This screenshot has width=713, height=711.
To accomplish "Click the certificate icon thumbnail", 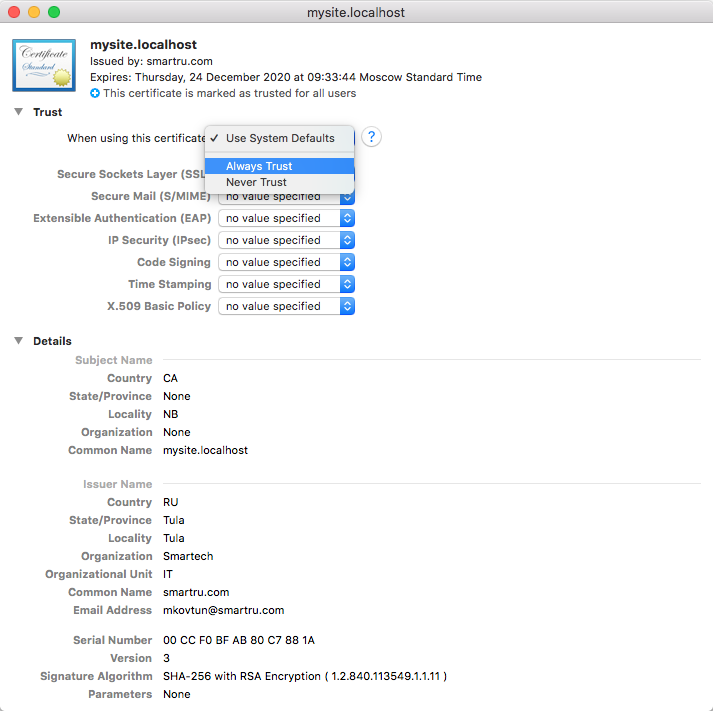I will (44, 65).
